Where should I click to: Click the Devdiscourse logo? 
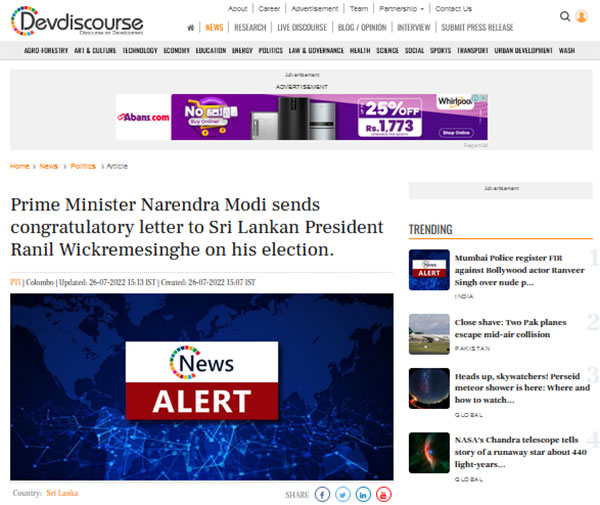pos(77,21)
